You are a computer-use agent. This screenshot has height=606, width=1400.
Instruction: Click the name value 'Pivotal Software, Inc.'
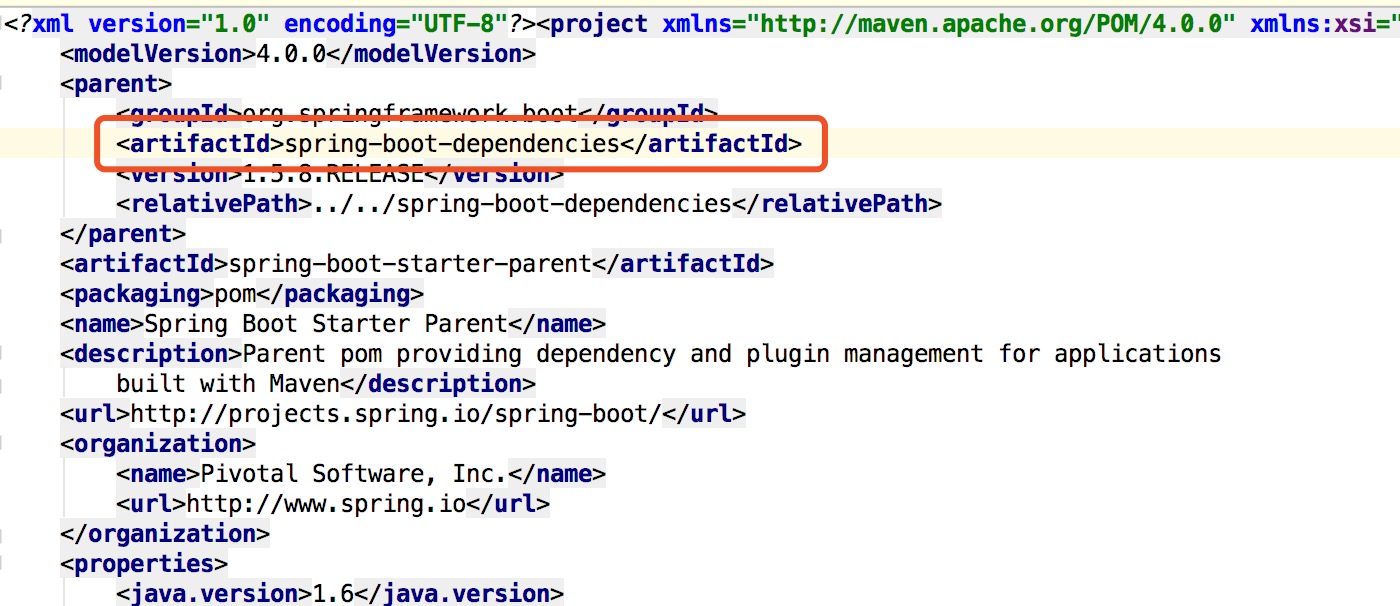coord(354,474)
